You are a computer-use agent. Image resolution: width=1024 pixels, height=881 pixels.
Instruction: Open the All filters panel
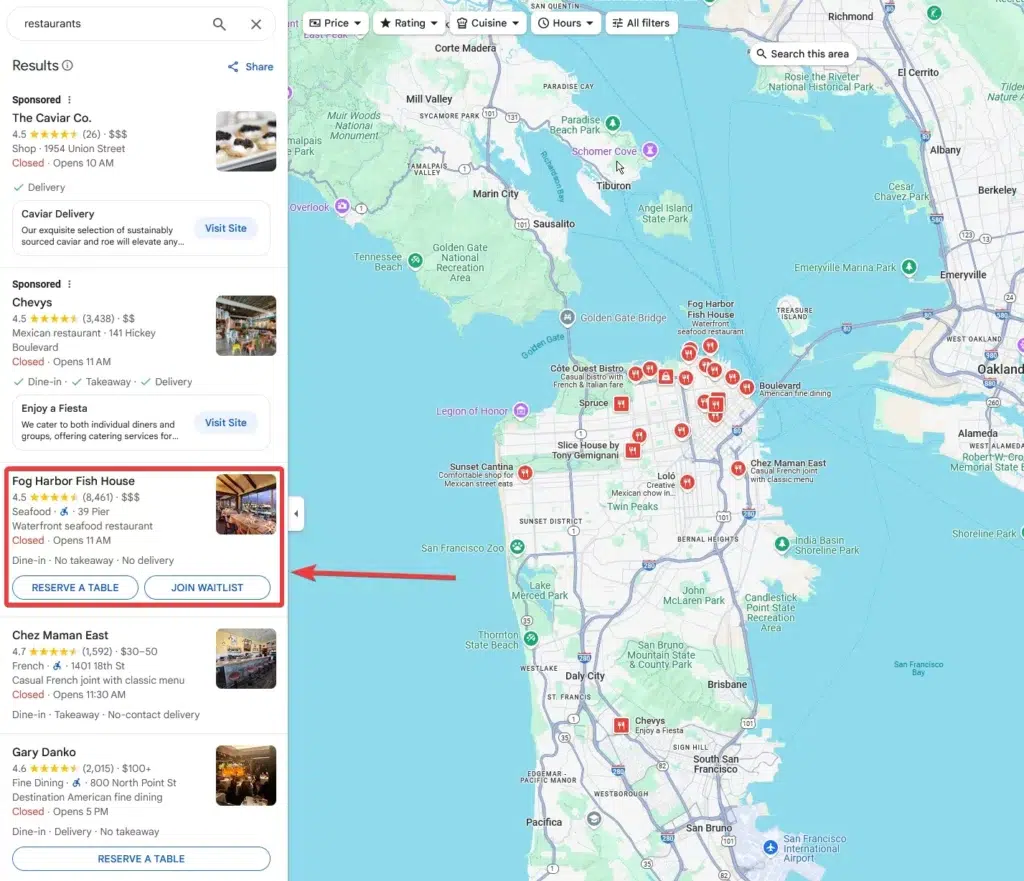pyautogui.click(x=641, y=23)
